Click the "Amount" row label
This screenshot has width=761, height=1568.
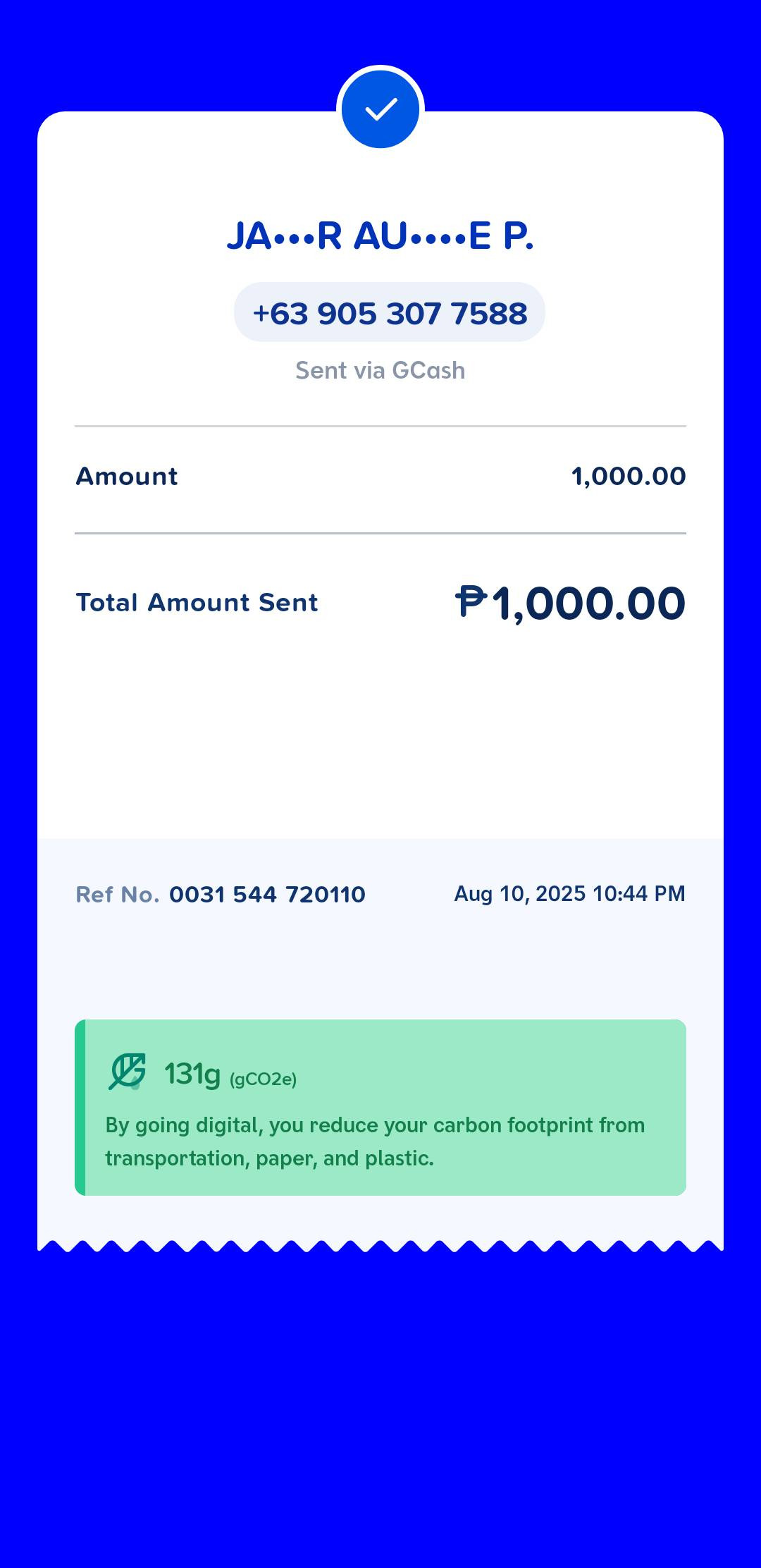127,477
